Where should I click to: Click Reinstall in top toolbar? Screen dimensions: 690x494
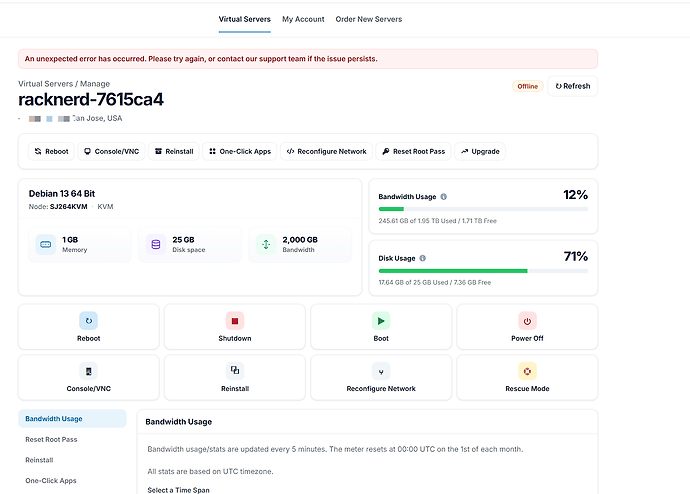click(174, 151)
